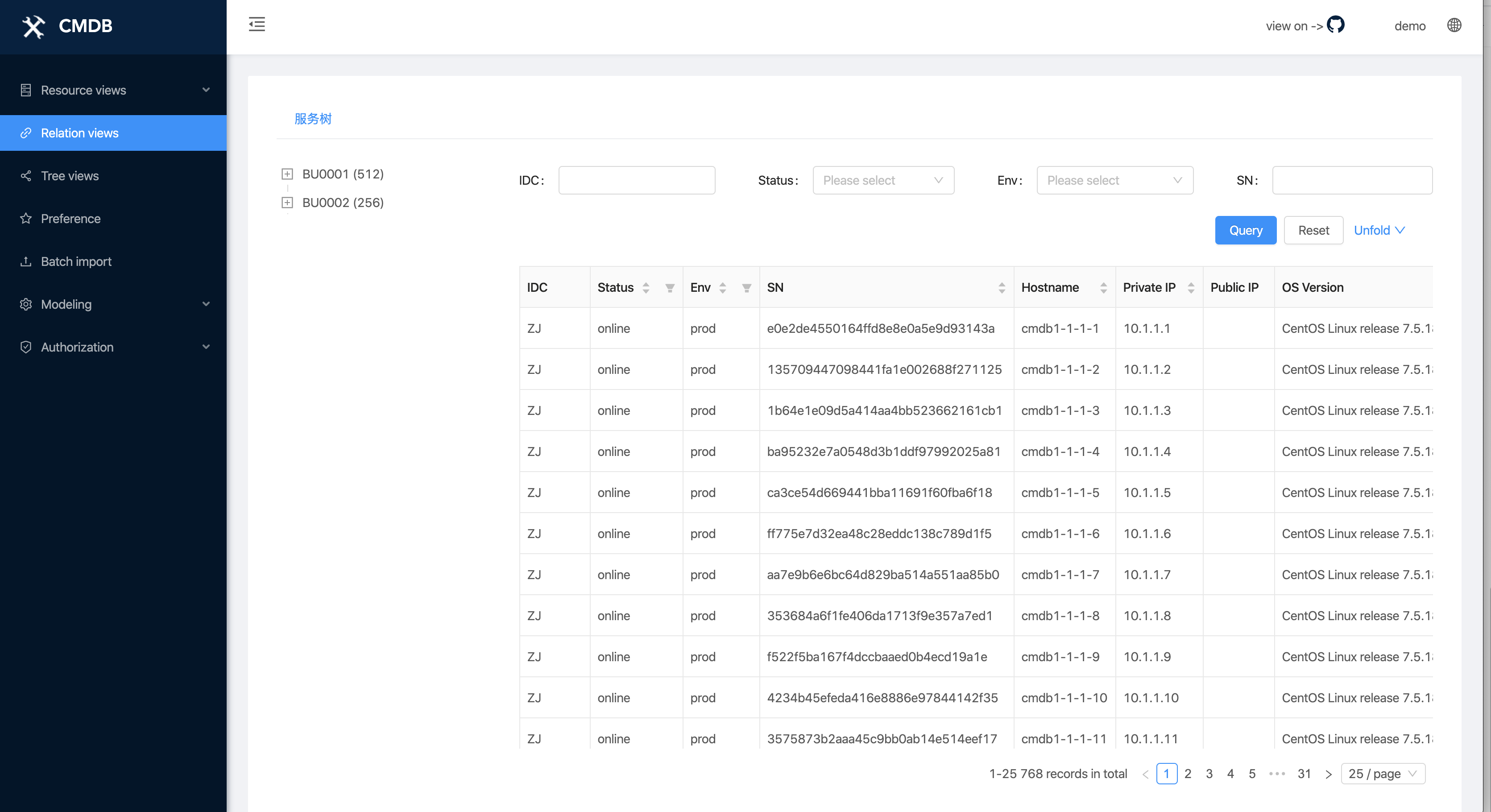The height and width of the screenshot is (812, 1491).
Task: Expand the BU0002 tree node
Action: click(287, 203)
